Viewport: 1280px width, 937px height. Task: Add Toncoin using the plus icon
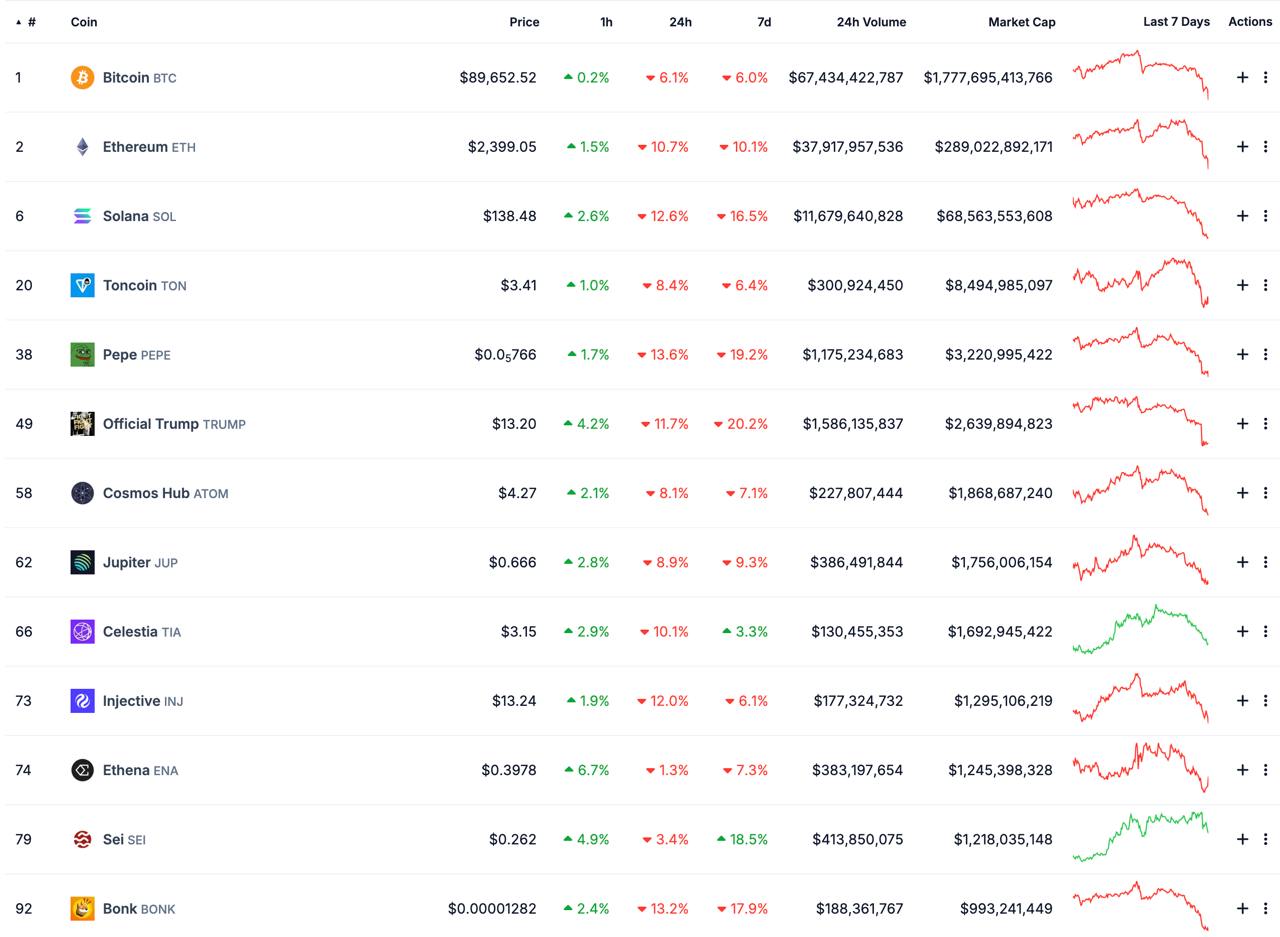coord(1242,285)
